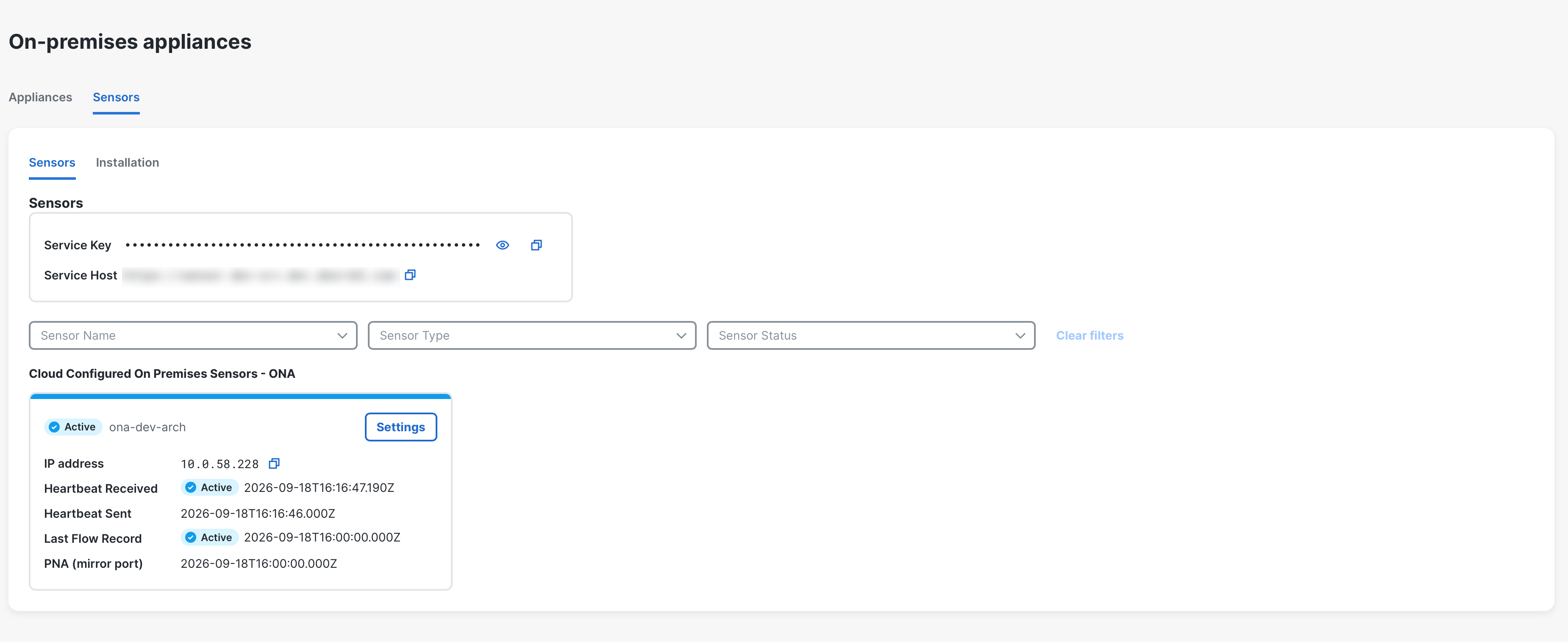This screenshot has width=1568, height=642.
Task: Open the Sensor Status dropdown
Action: tap(871, 335)
